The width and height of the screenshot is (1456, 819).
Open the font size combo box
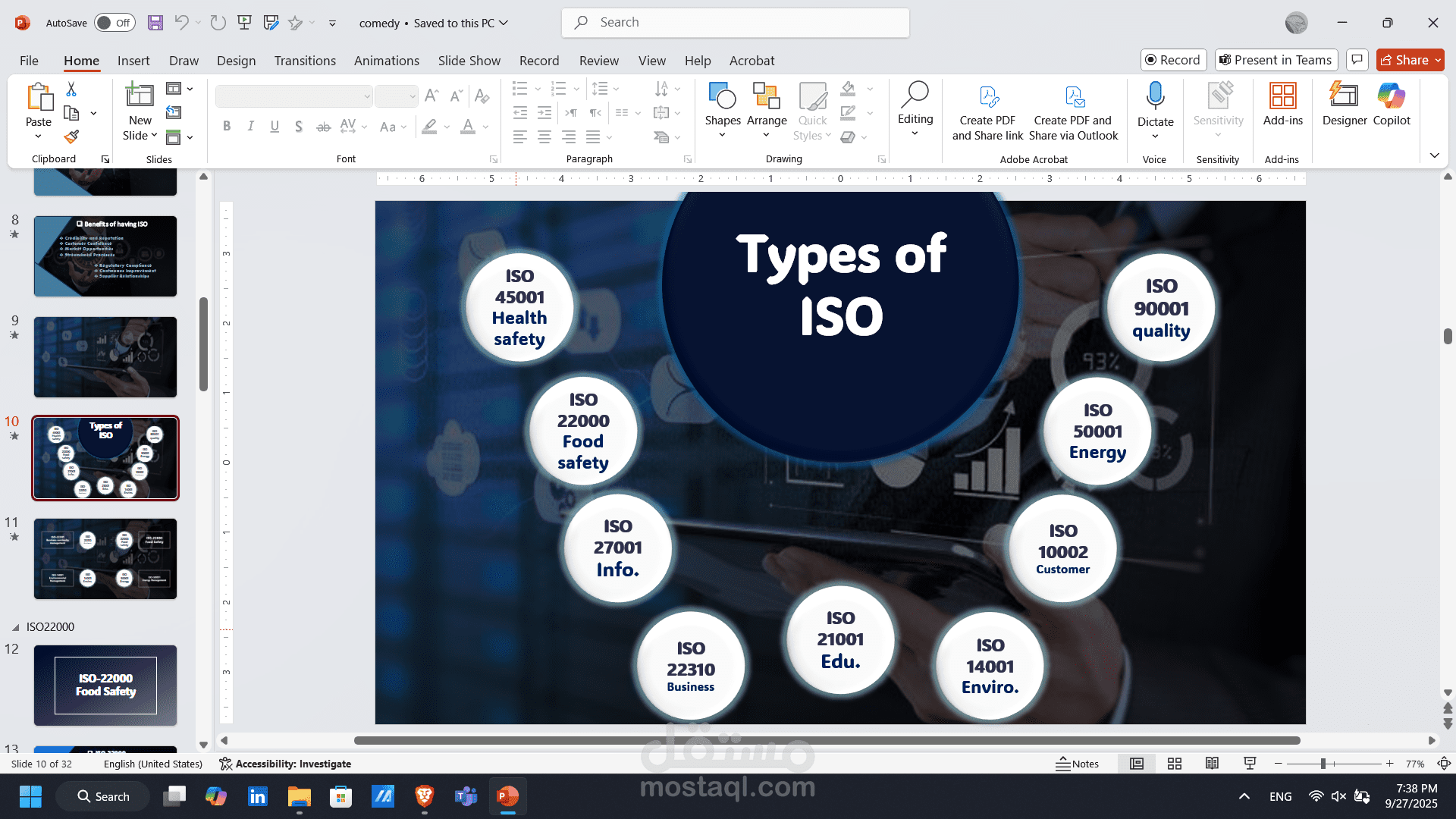[396, 96]
